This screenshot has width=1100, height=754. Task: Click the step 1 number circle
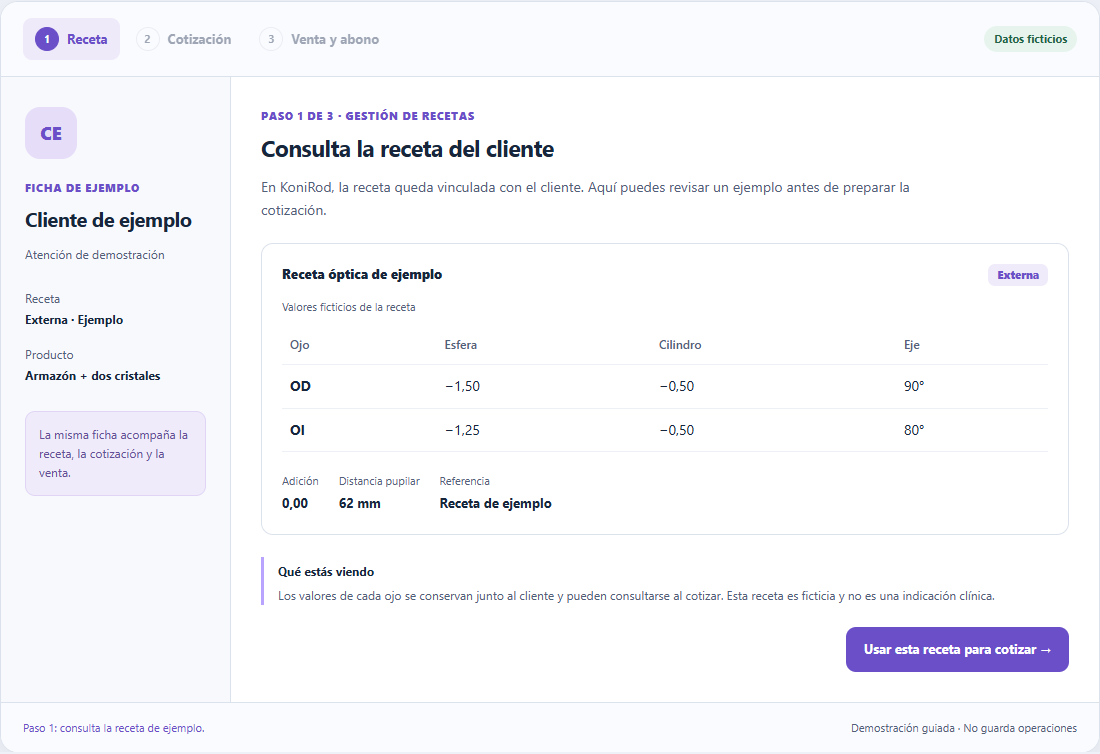pyautogui.click(x=47, y=39)
